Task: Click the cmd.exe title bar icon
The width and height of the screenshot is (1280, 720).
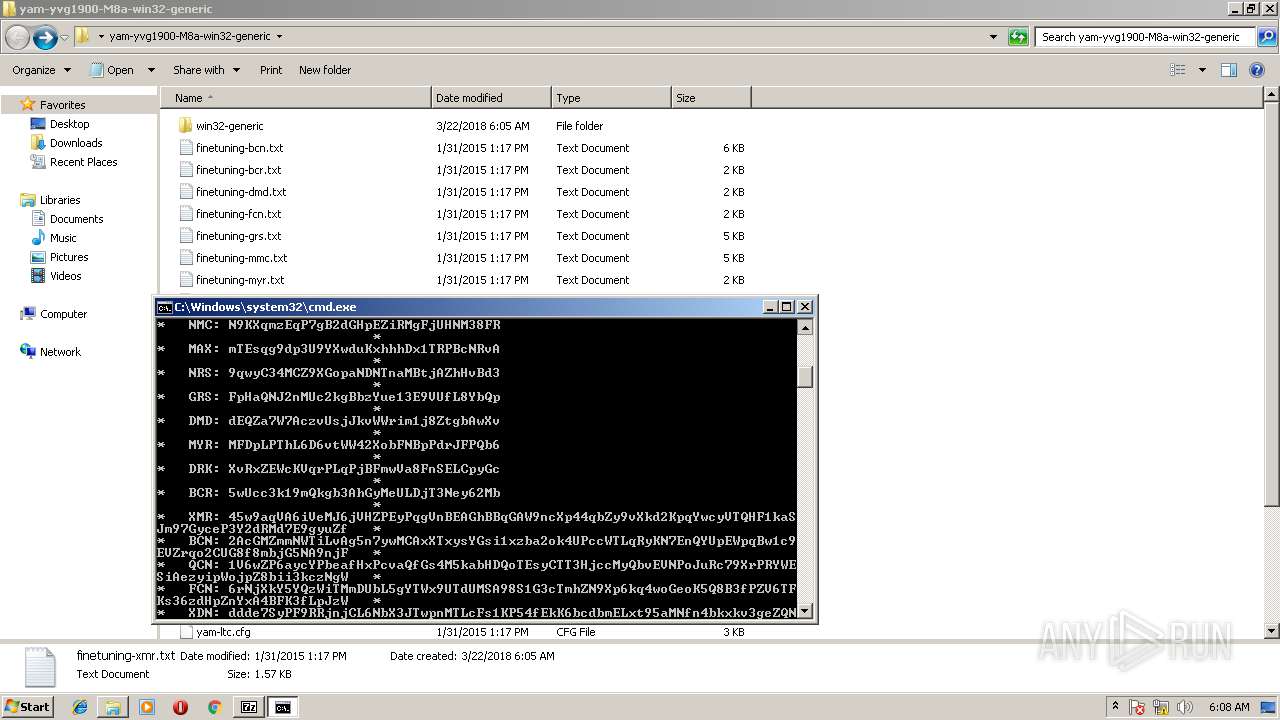Action: click(x=165, y=307)
